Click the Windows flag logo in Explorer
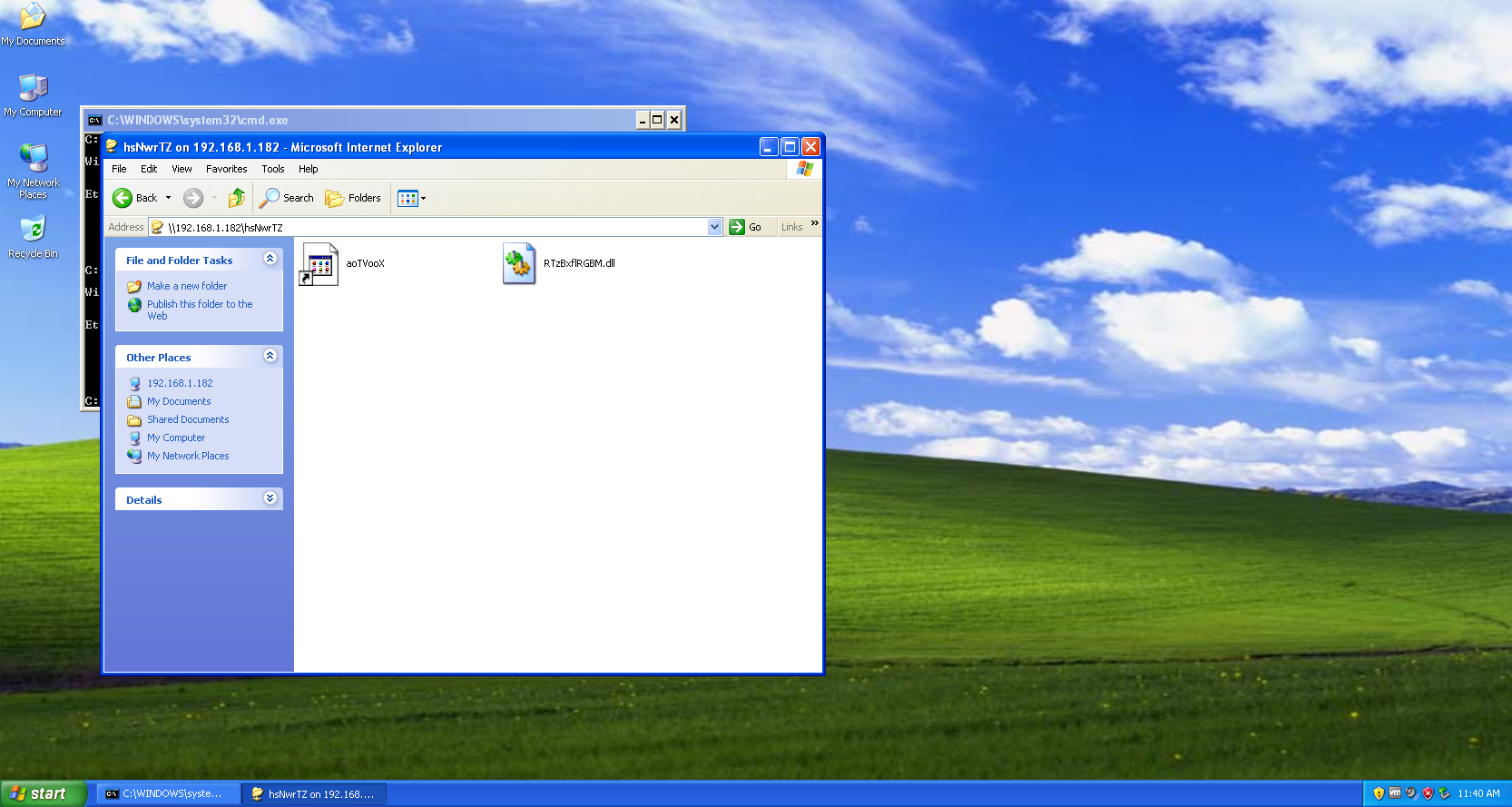 tap(804, 169)
